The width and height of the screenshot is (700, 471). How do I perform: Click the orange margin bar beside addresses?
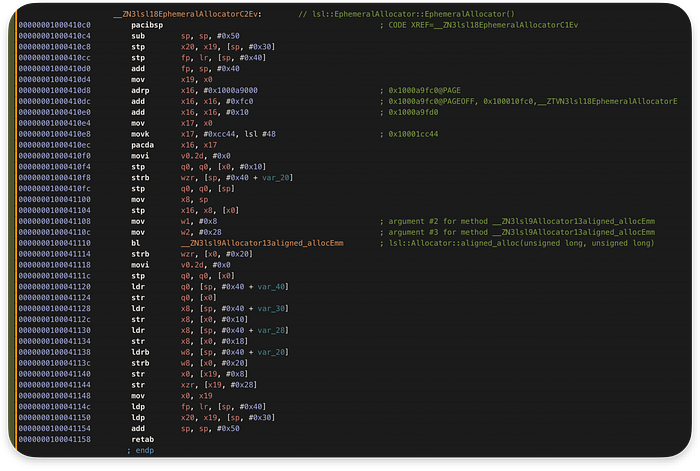pos(16,230)
